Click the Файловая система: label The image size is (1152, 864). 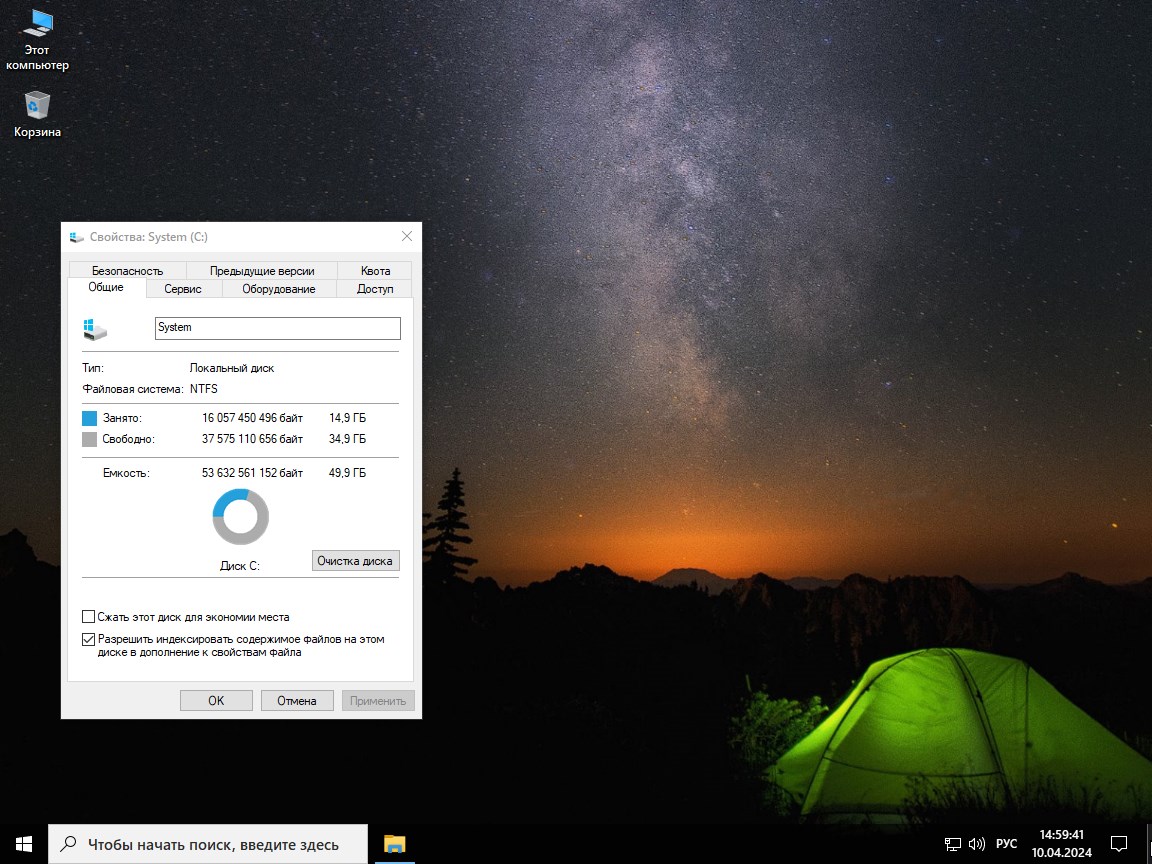(x=133, y=389)
